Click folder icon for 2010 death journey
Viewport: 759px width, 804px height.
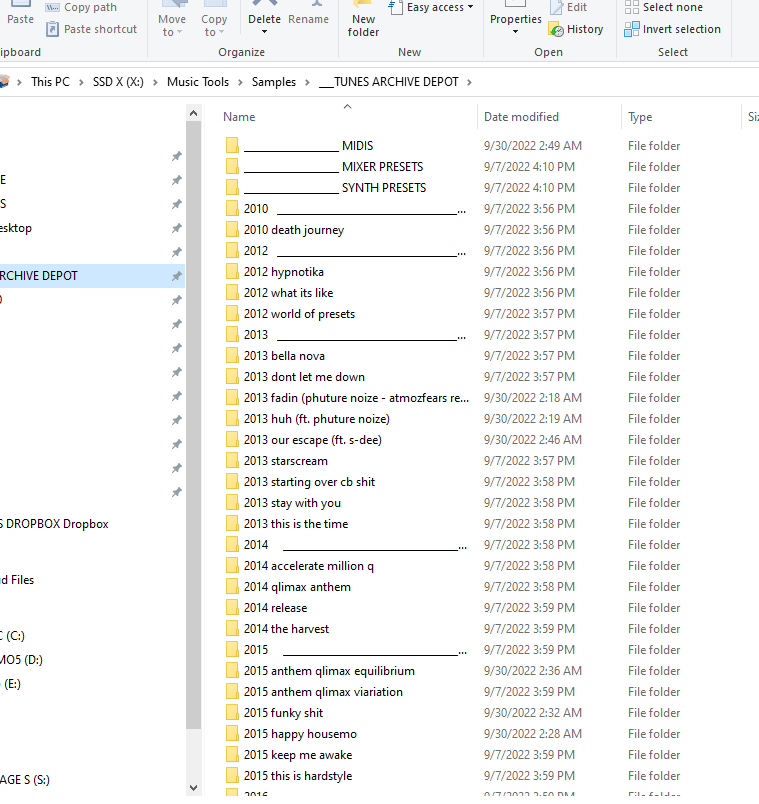point(232,230)
